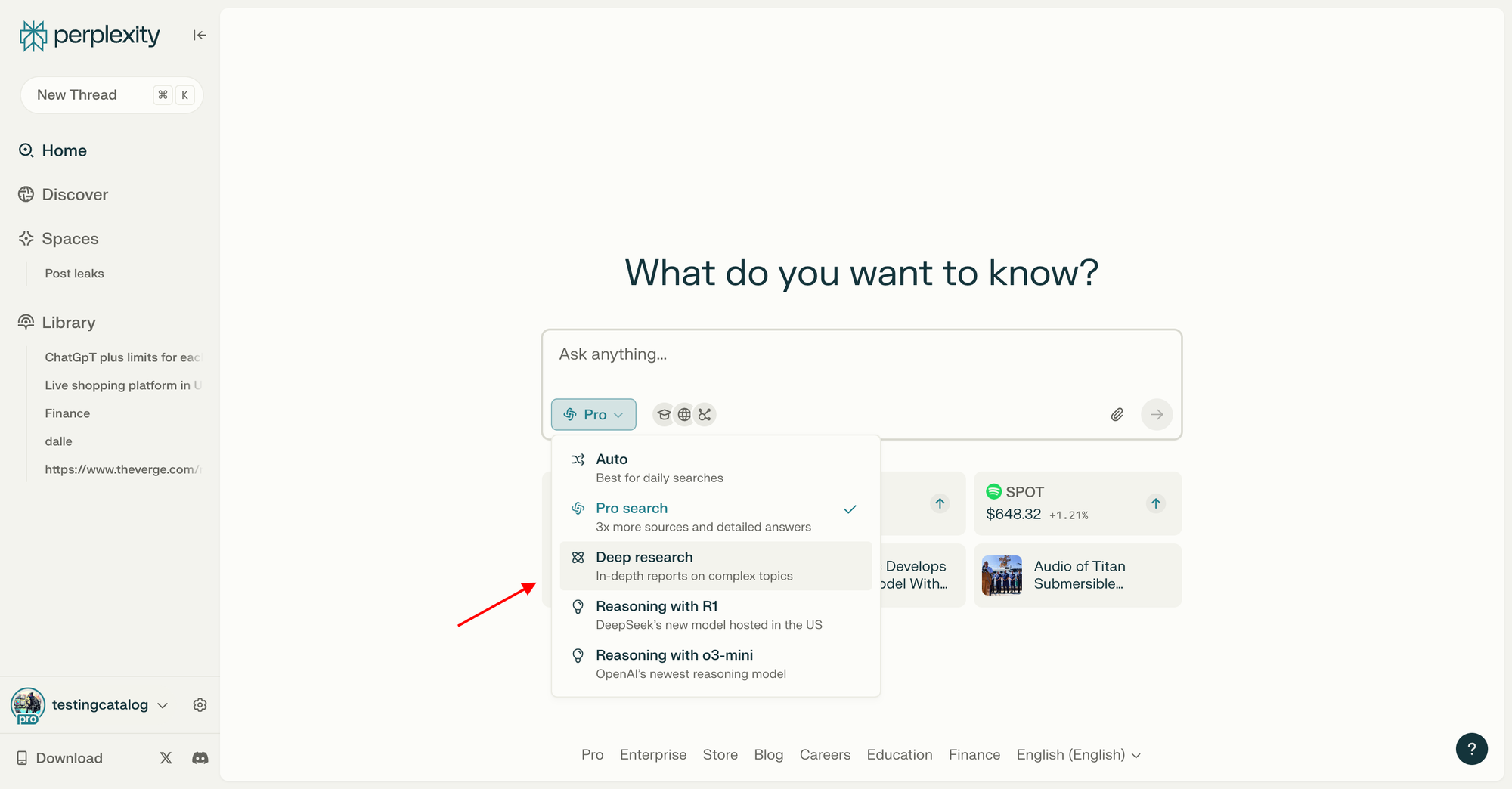Choose Reasoning with R1 mode
The width and height of the screenshot is (1512, 789).
pyautogui.click(x=715, y=615)
